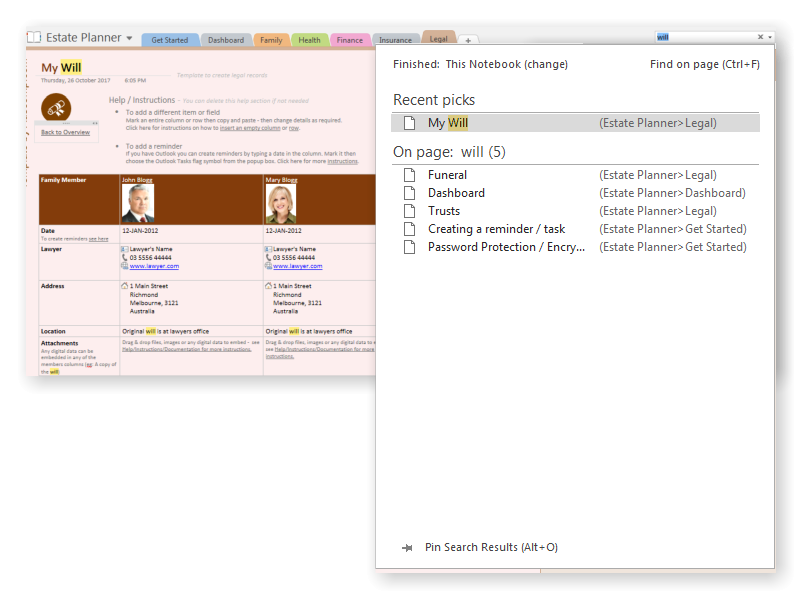Image resolution: width=812 pixels, height=609 pixels.
Task: Clear the search box with the X icon
Action: click(760, 37)
